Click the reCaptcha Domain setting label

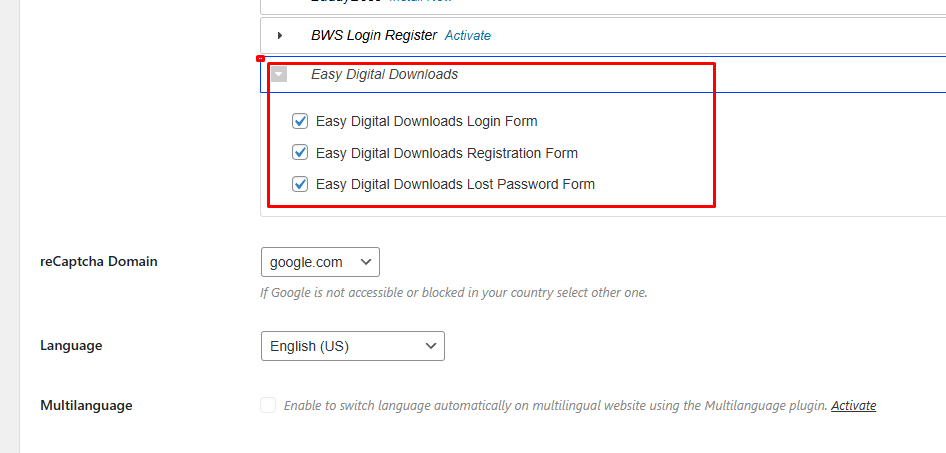coord(99,262)
